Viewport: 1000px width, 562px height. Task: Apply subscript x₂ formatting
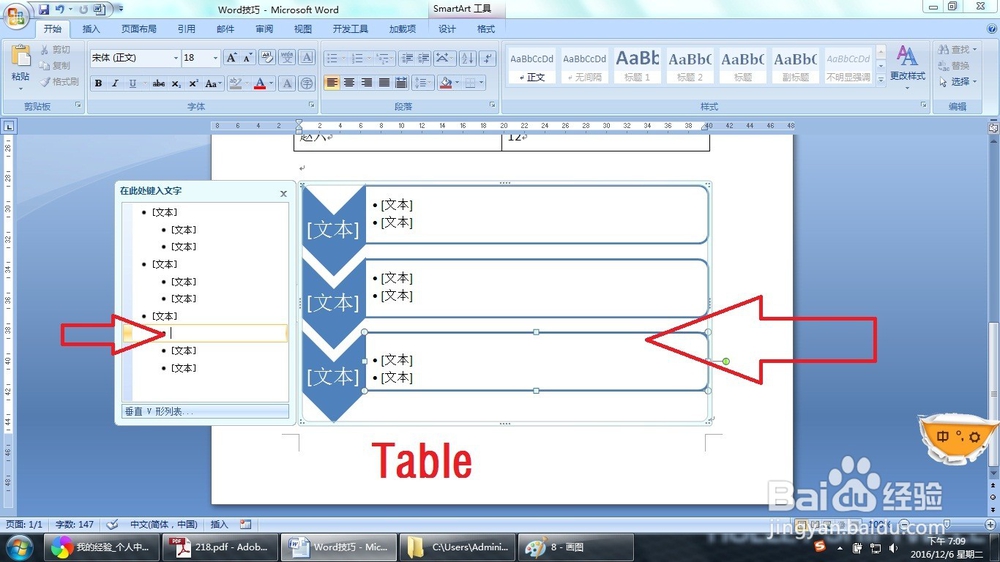click(176, 84)
